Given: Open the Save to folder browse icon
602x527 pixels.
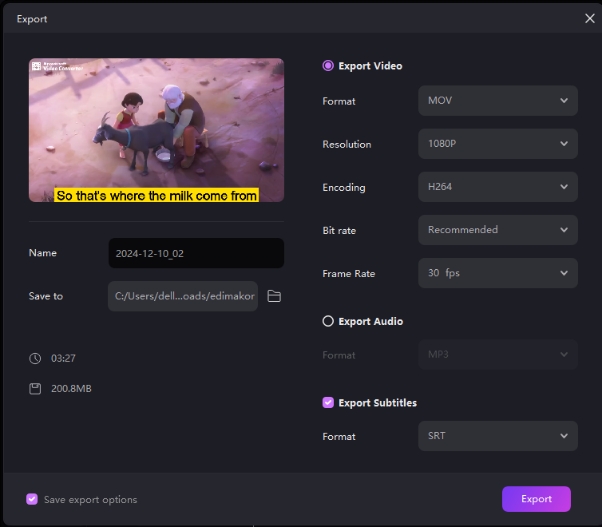Looking at the screenshot, I should (x=274, y=296).
